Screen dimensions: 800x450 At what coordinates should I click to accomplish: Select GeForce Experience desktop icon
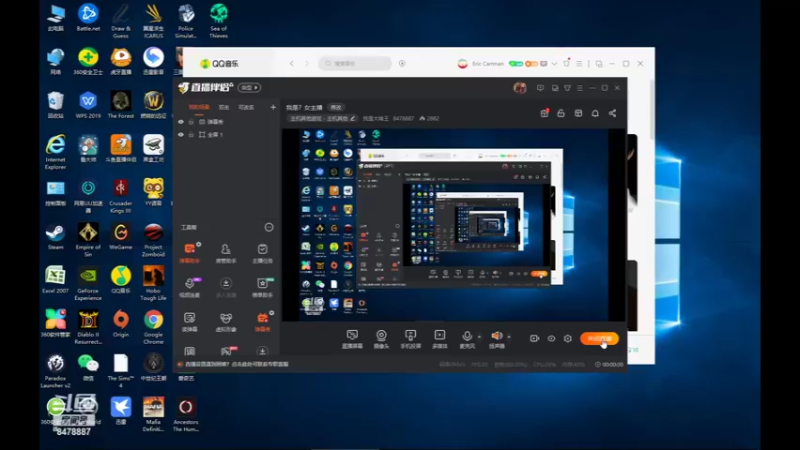coord(88,284)
